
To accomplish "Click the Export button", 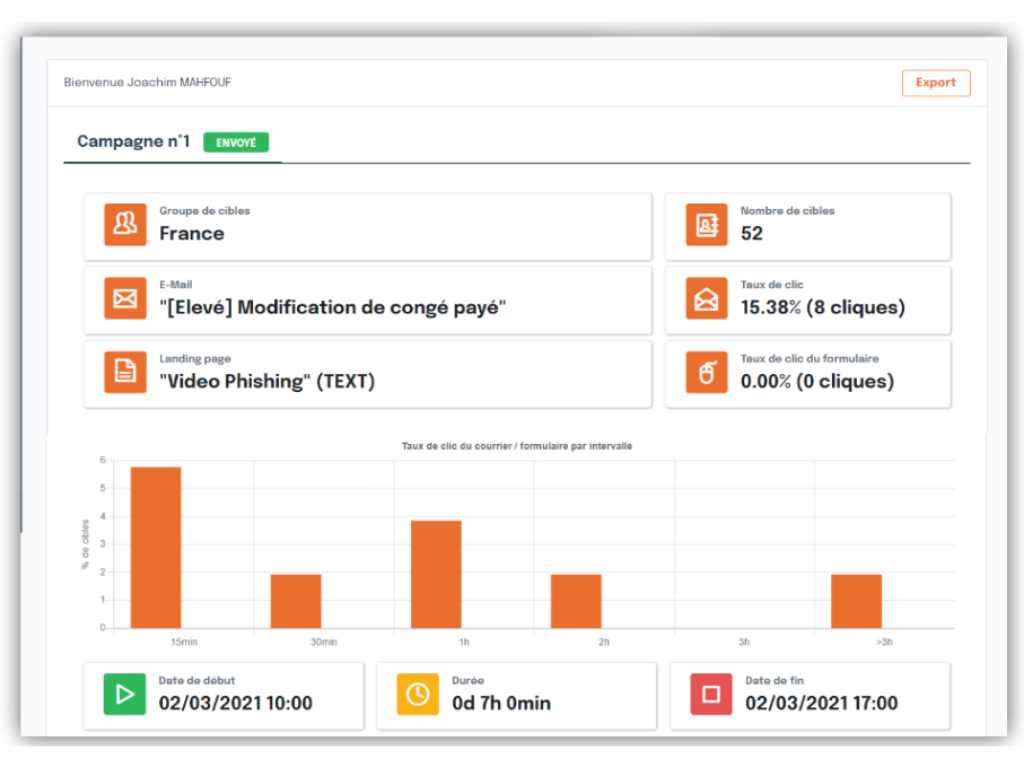I will click(935, 83).
